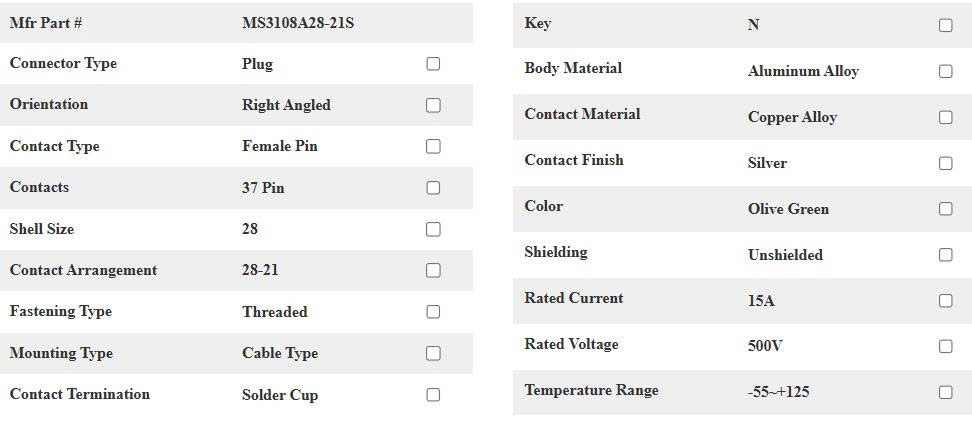Check the Shell Size 28 checkbox

coord(433,229)
